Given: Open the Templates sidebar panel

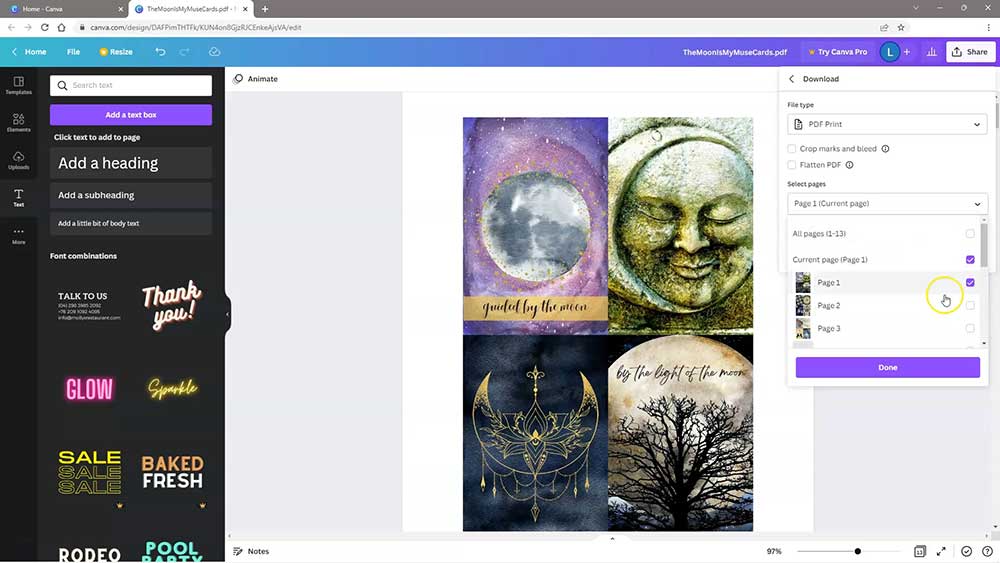Looking at the screenshot, I should 18,84.
